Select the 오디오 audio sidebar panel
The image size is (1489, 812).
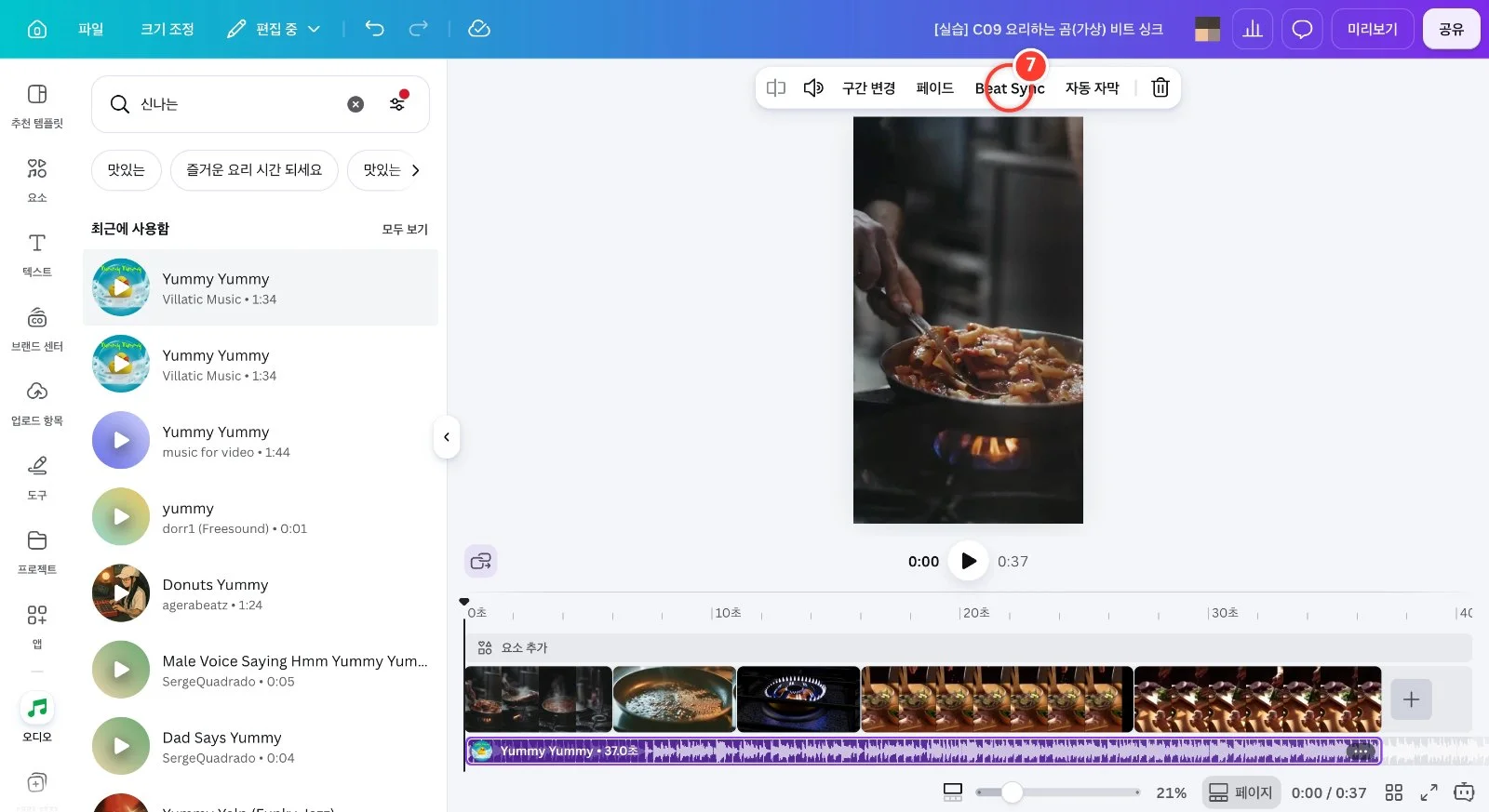37,718
